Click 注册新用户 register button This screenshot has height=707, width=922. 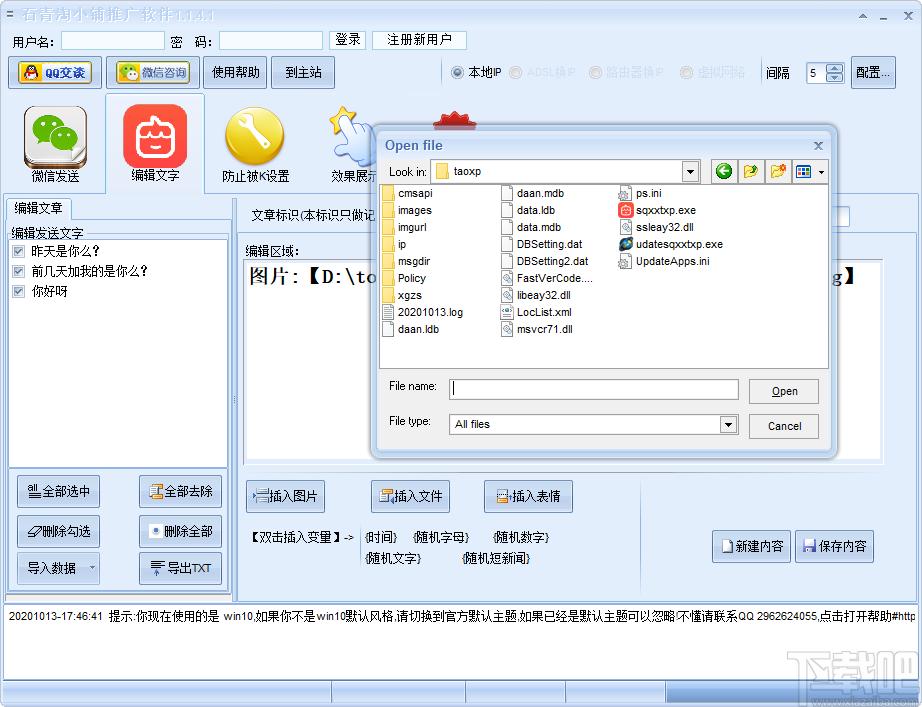click(419, 40)
